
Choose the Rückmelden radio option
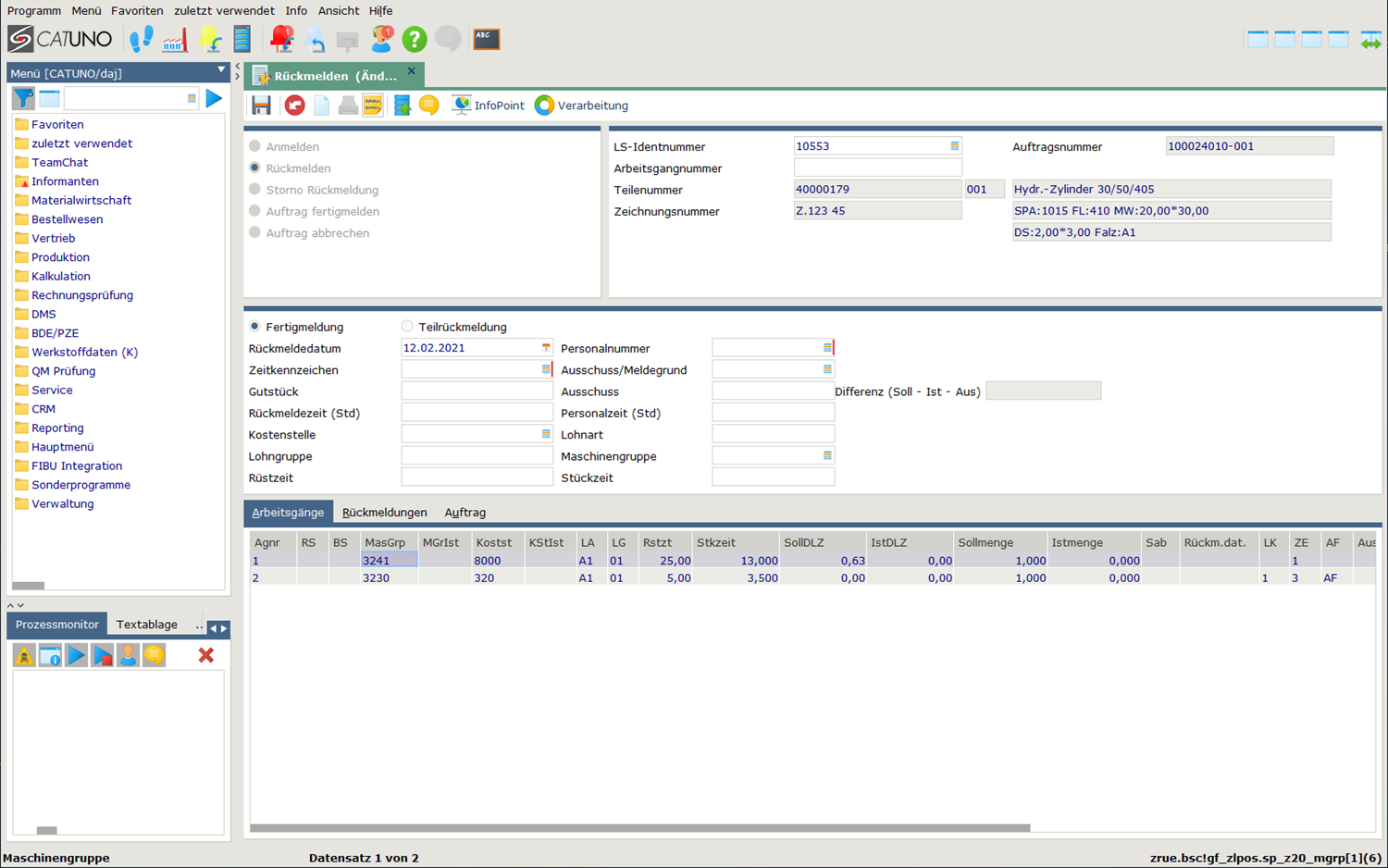(x=254, y=168)
